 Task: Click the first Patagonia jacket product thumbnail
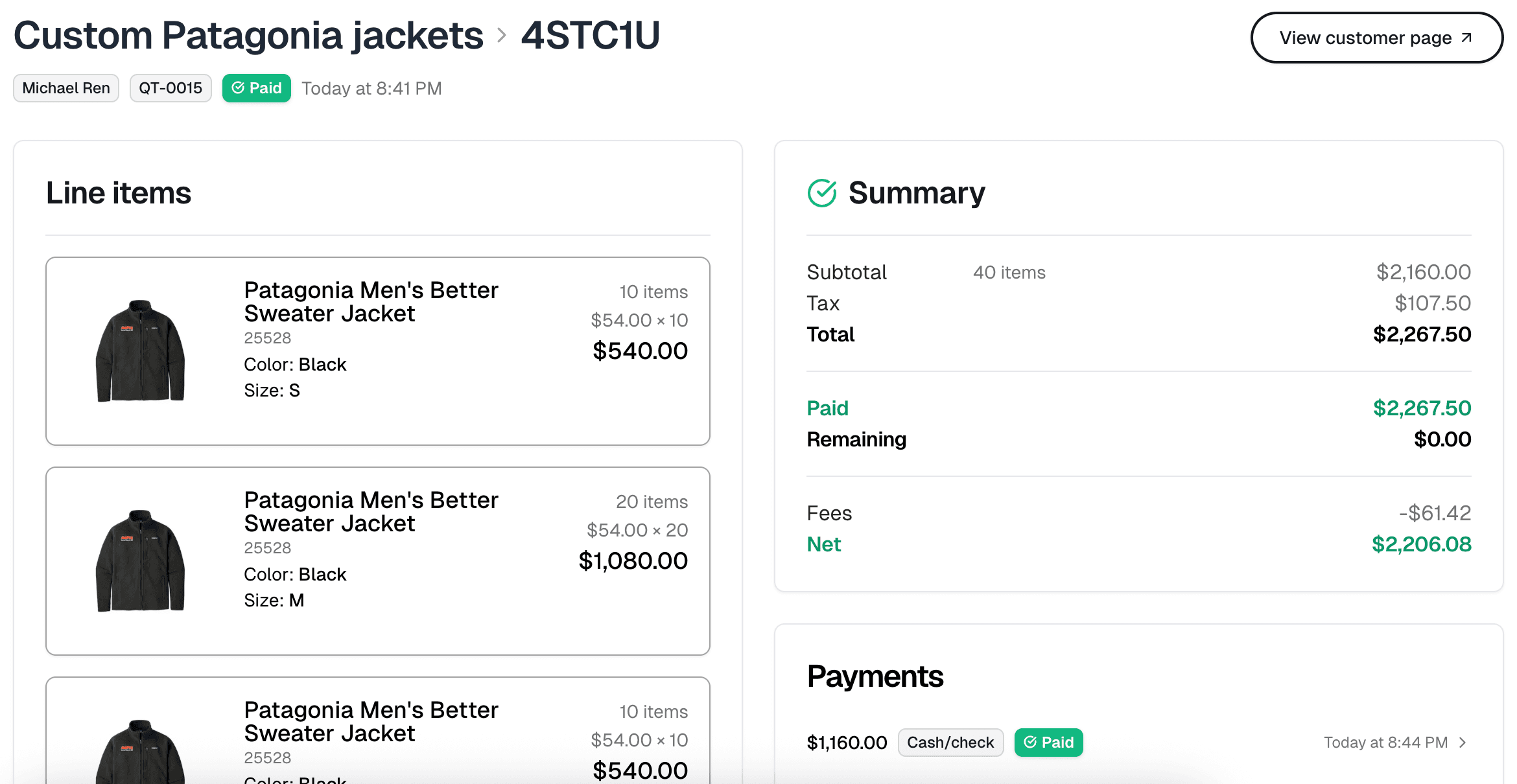(139, 352)
